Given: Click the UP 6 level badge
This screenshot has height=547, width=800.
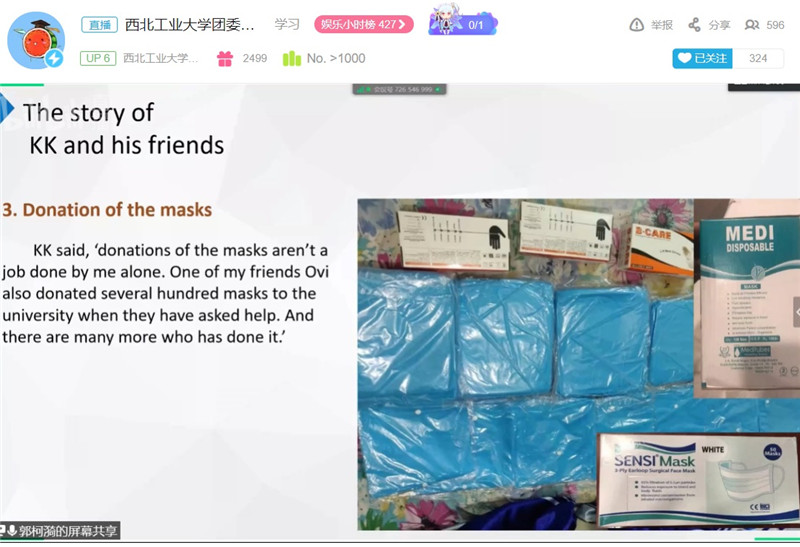Looking at the screenshot, I should (98, 58).
